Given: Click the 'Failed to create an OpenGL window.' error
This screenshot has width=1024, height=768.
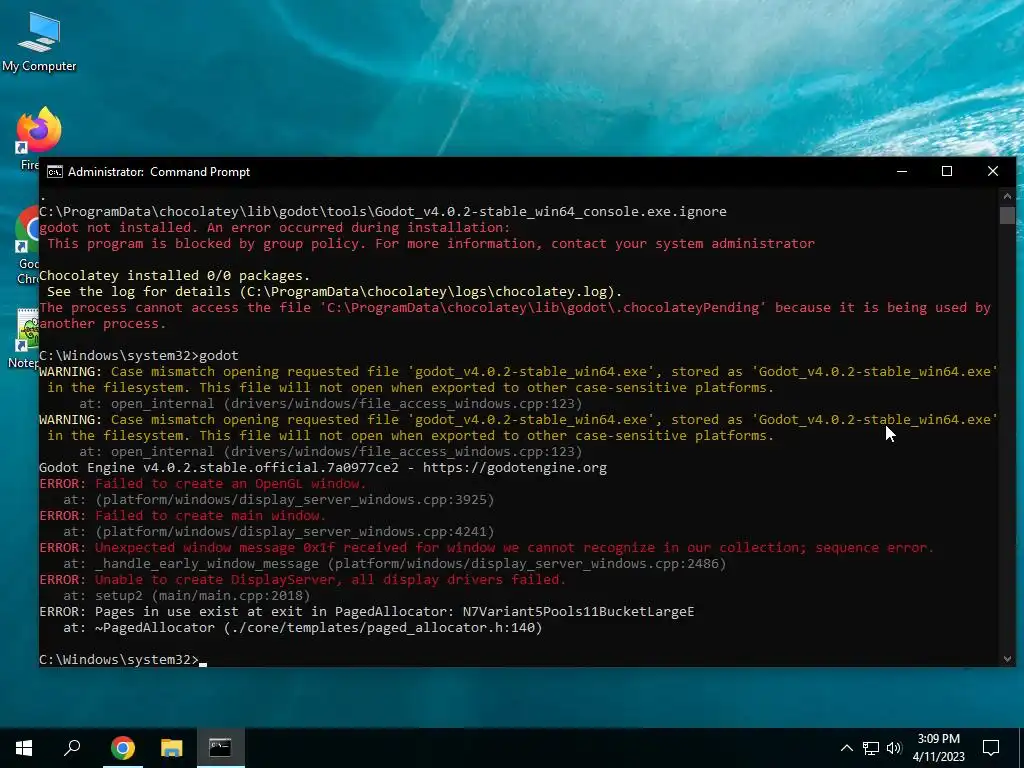Looking at the screenshot, I should (x=203, y=483).
